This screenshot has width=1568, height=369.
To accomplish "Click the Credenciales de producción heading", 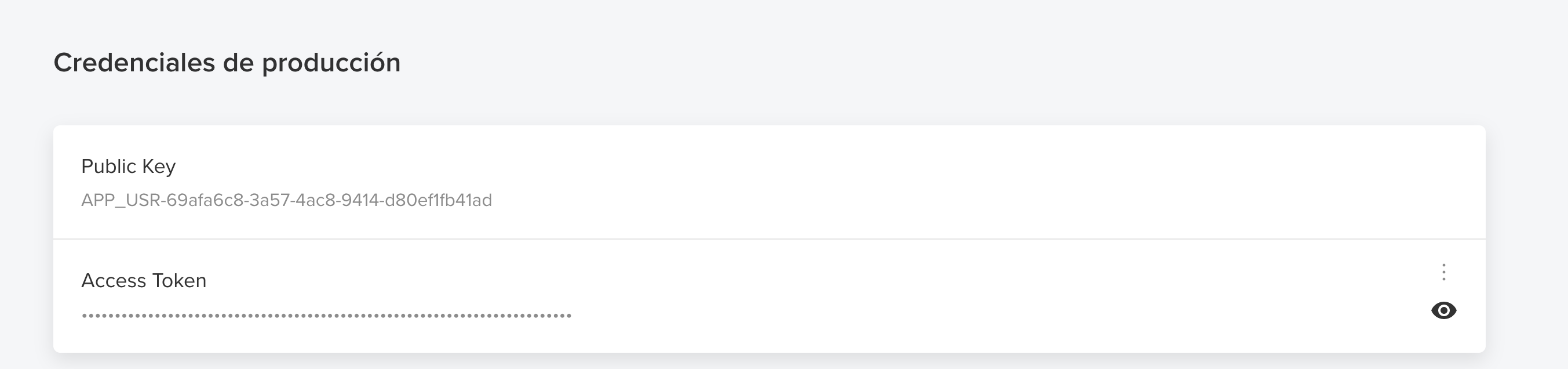I will tap(227, 63).
